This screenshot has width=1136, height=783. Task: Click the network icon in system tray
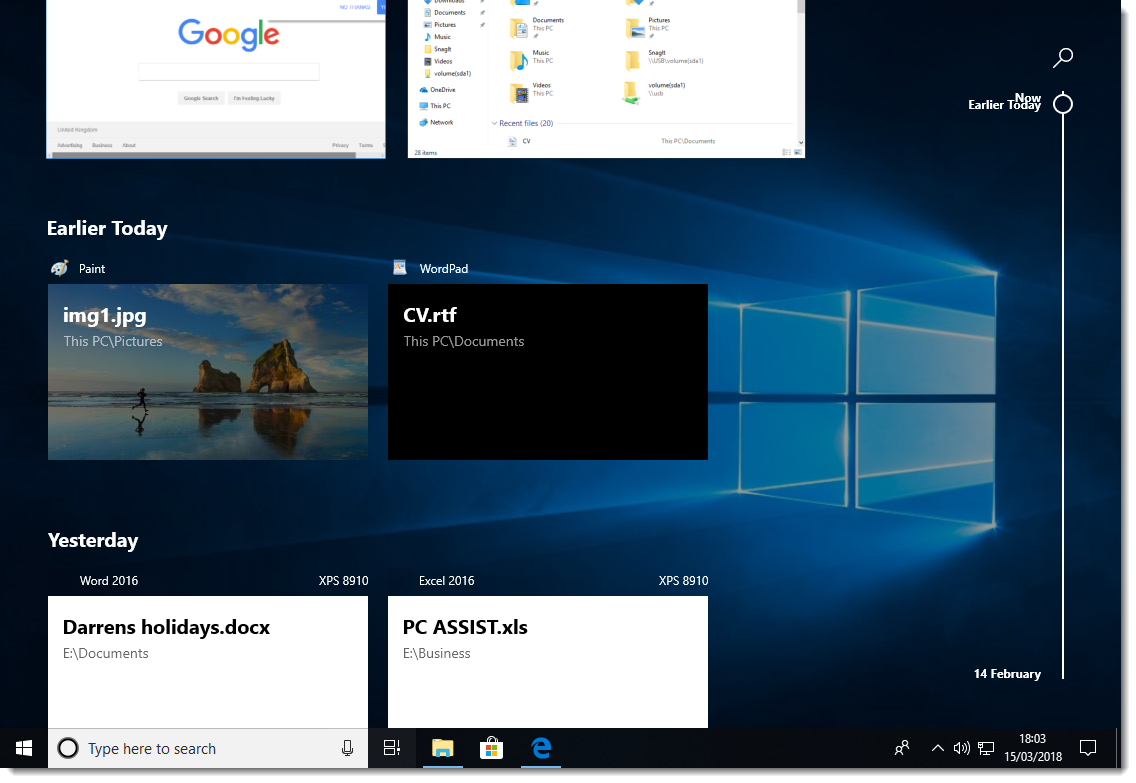click(985, 748)
